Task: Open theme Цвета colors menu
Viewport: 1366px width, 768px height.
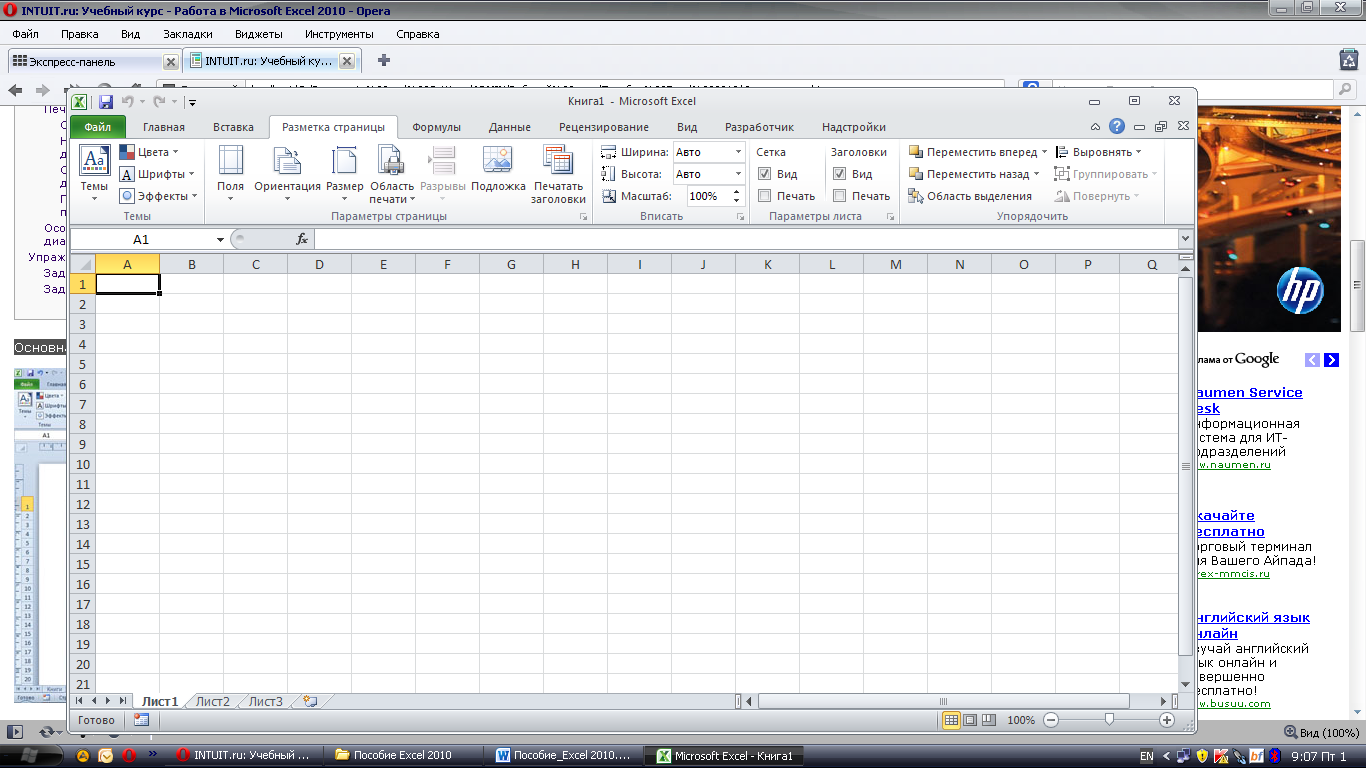Action: pyautogui.click(x=149, y=152)
